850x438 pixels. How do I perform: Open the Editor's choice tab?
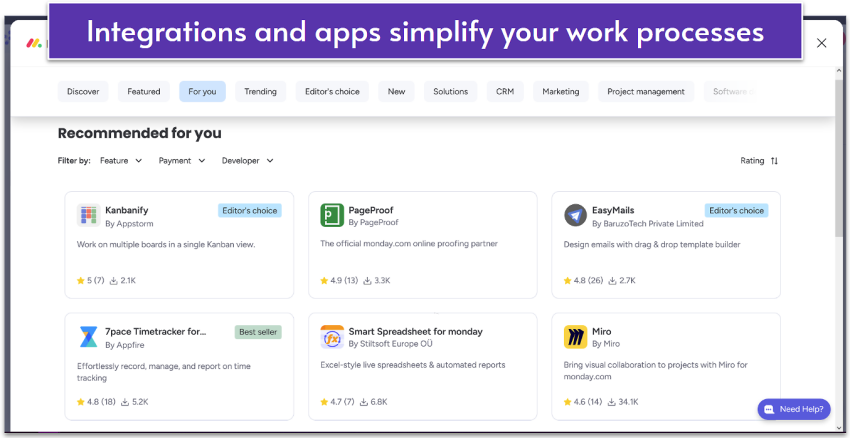[x=332, y=92]
